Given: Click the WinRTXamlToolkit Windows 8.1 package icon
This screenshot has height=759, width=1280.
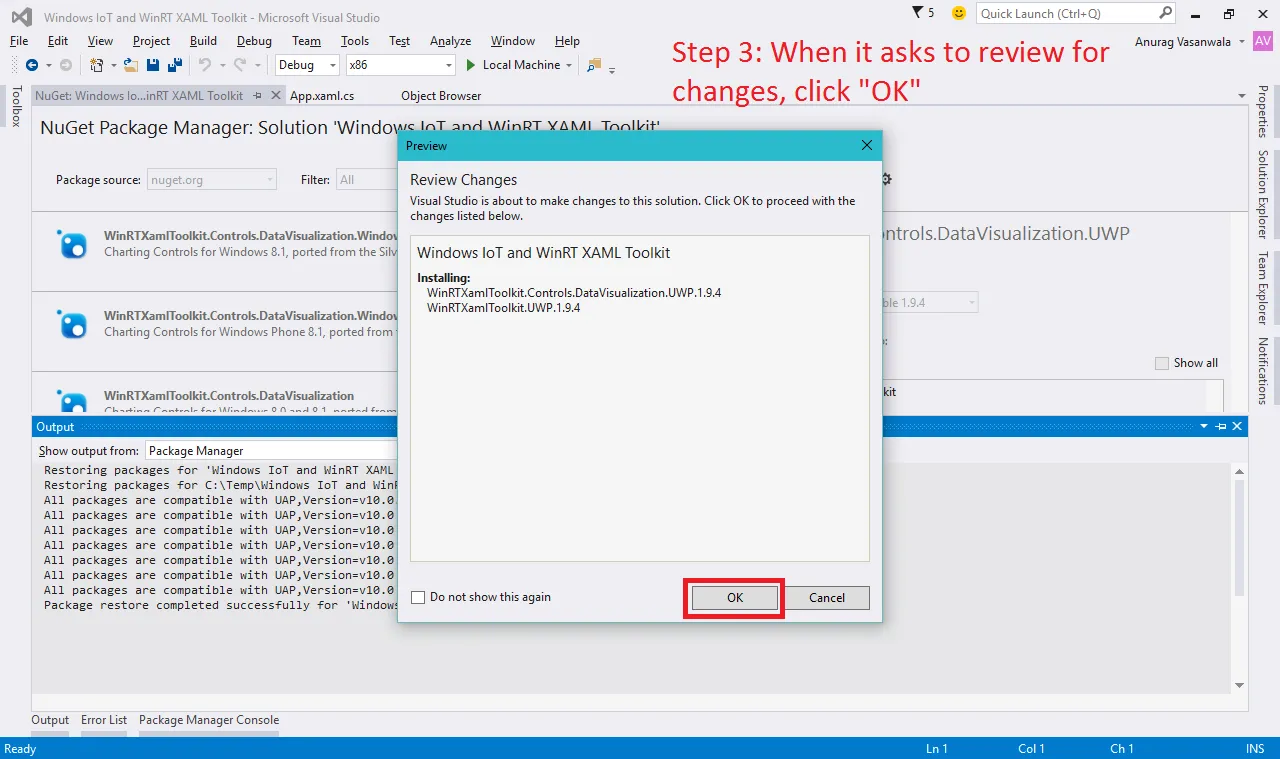Looking at the screenshot, I should point(73,244).
